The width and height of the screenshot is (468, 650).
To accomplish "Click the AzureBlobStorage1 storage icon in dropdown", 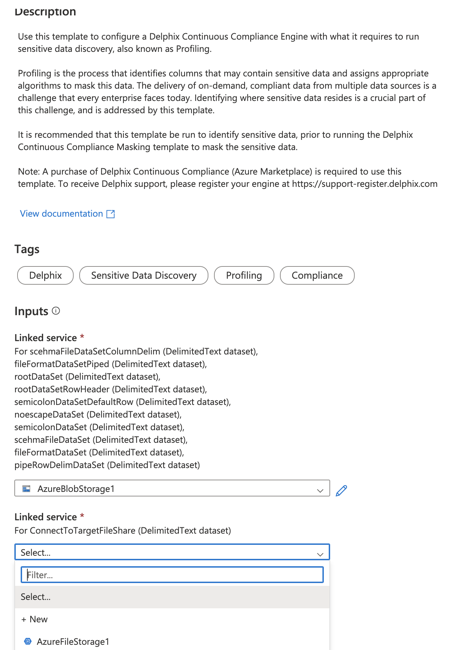I will [27, 488].
